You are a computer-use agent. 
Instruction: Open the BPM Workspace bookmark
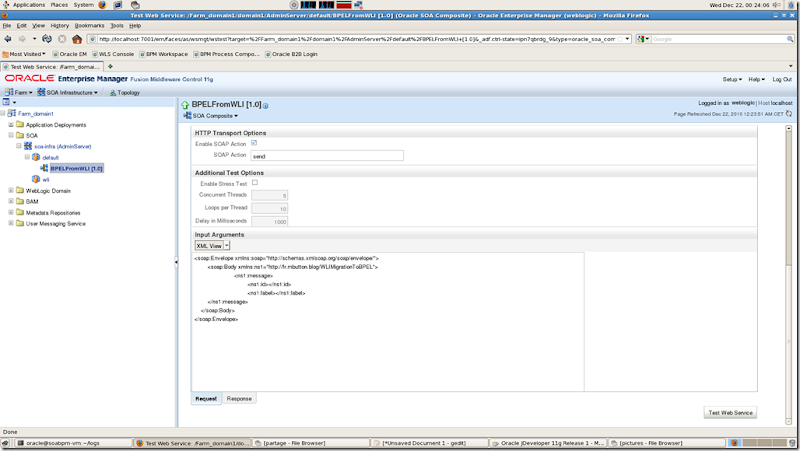pyautogui.click(x=164, y=54)
